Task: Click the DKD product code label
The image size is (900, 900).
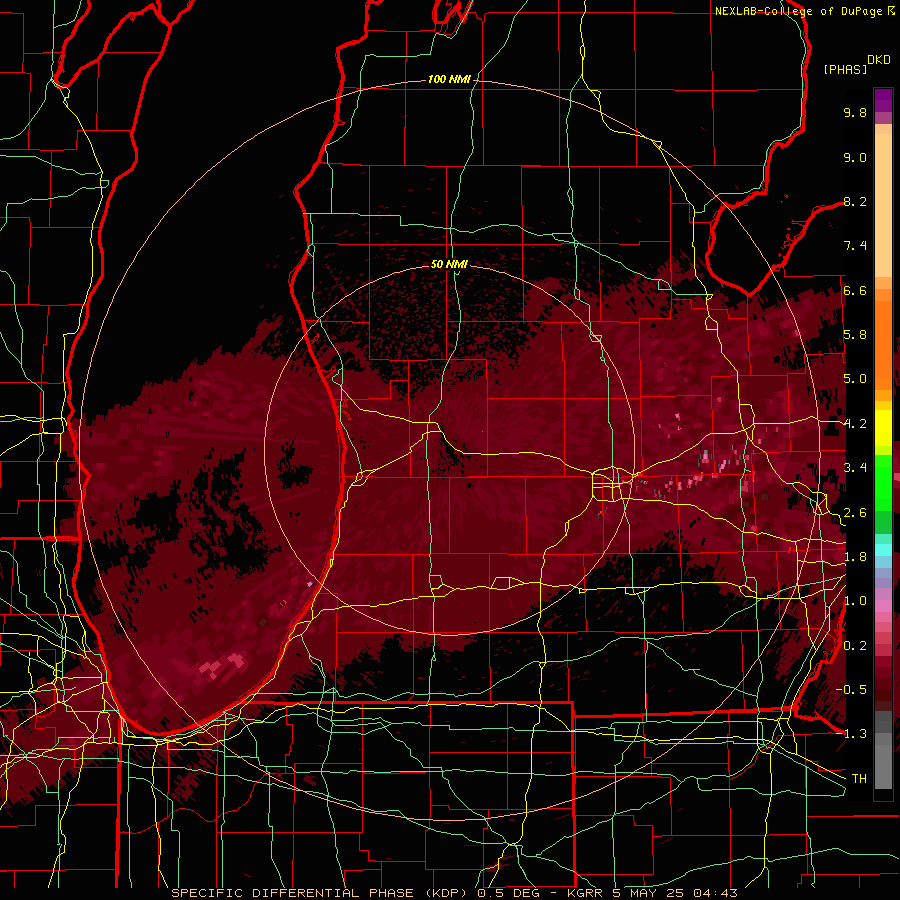Action: [x=879, y=60]
